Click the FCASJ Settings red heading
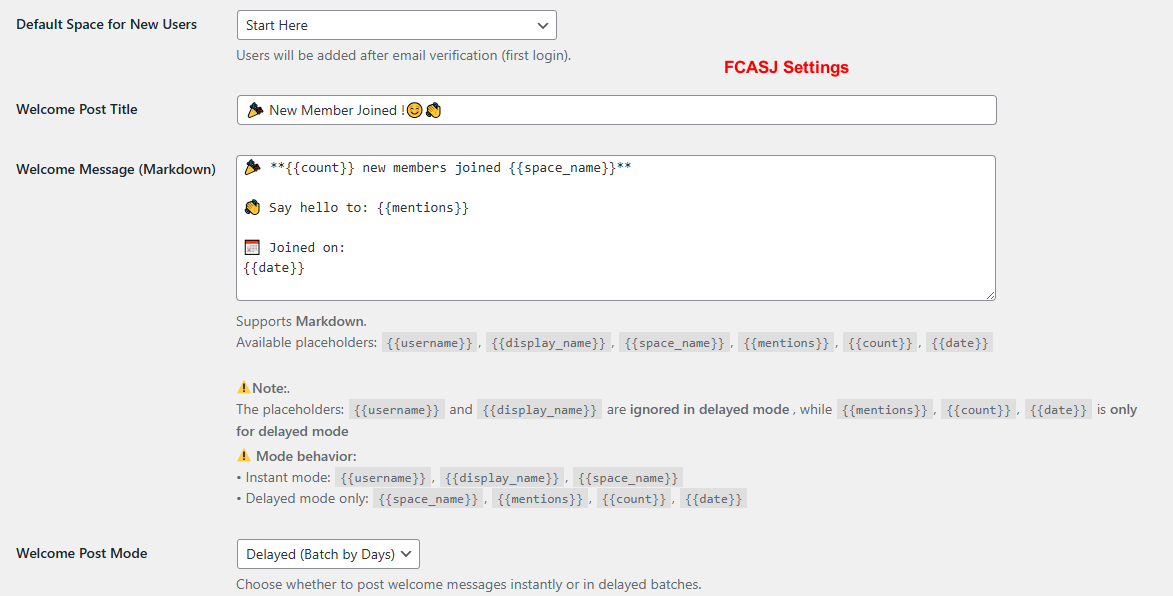 (786, 67)
